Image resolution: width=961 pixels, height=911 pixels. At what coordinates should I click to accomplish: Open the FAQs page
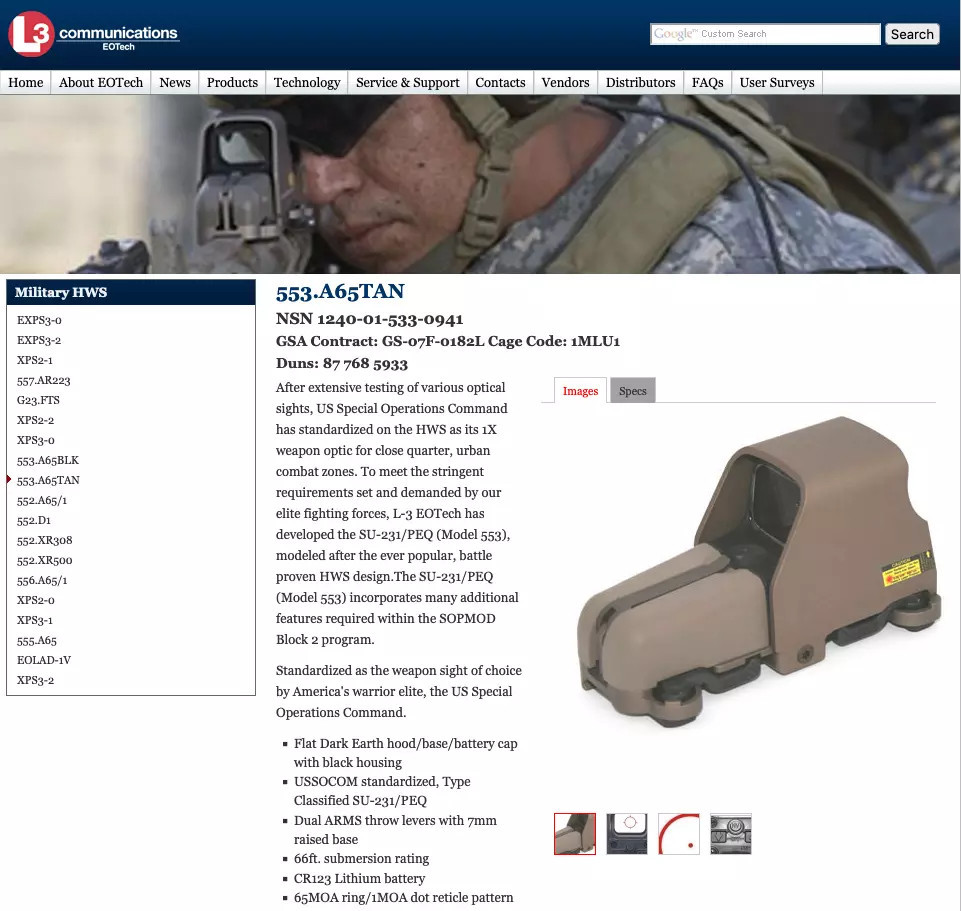pyautogui.click(x=707, y=83)
